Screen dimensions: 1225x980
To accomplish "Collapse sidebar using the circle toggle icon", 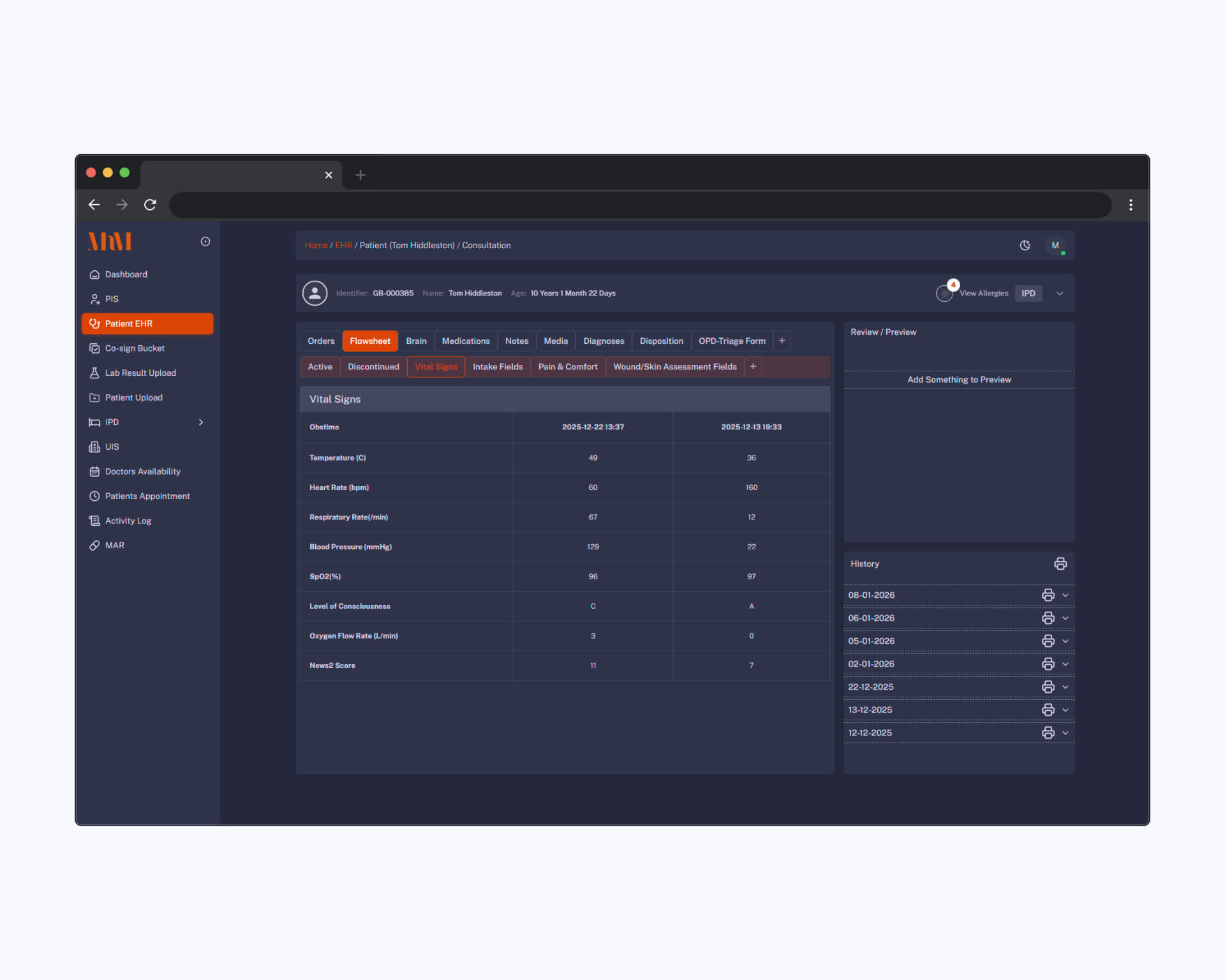I will click(x=205, y=242).
